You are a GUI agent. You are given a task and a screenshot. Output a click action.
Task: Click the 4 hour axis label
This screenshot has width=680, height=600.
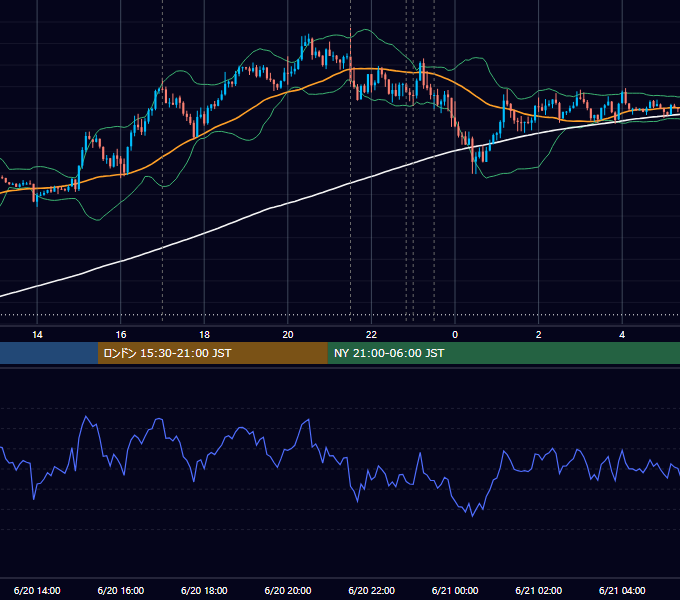(x=622, y=335)
